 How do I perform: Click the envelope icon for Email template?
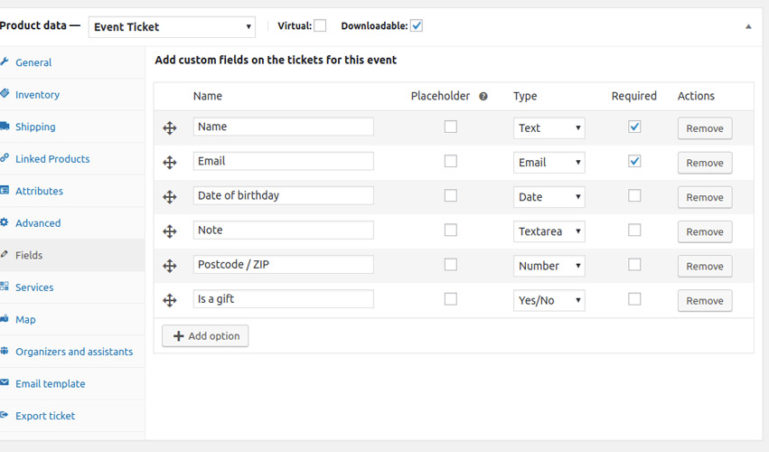[x=5, y=383]
